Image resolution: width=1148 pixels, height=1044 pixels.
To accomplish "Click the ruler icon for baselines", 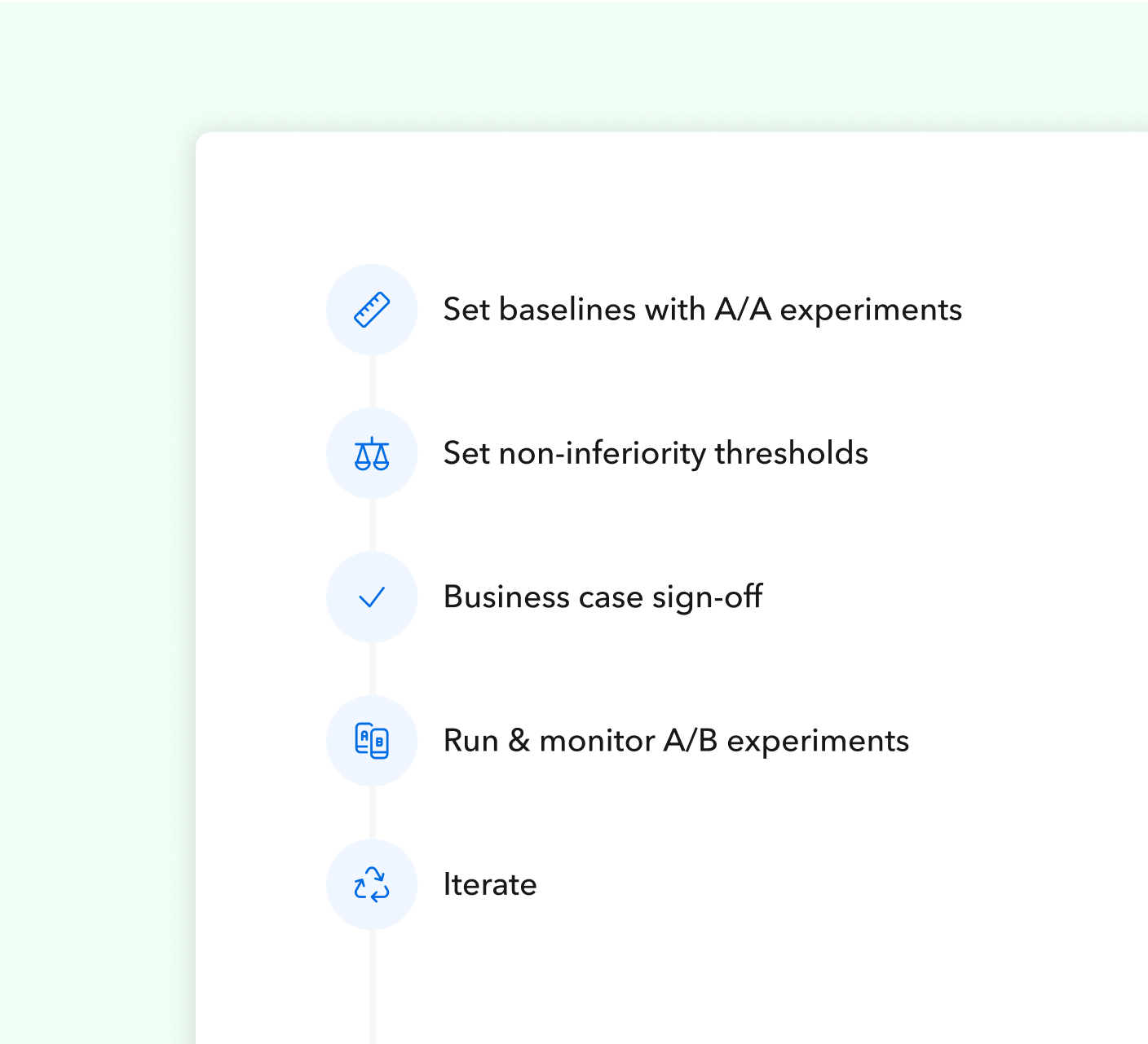I will point(372,310).
